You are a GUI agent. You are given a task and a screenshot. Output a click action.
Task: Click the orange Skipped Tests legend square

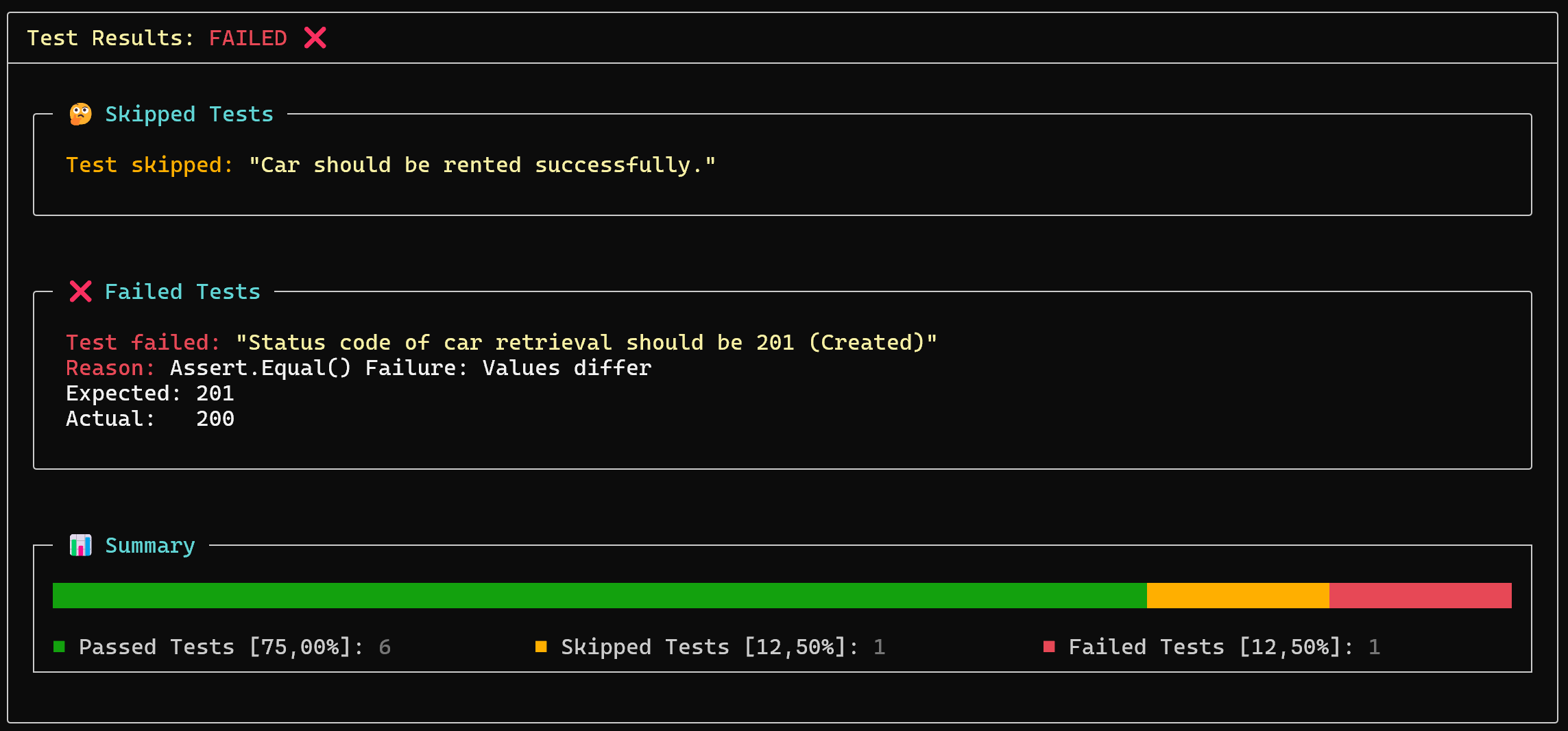click(541, 647)
